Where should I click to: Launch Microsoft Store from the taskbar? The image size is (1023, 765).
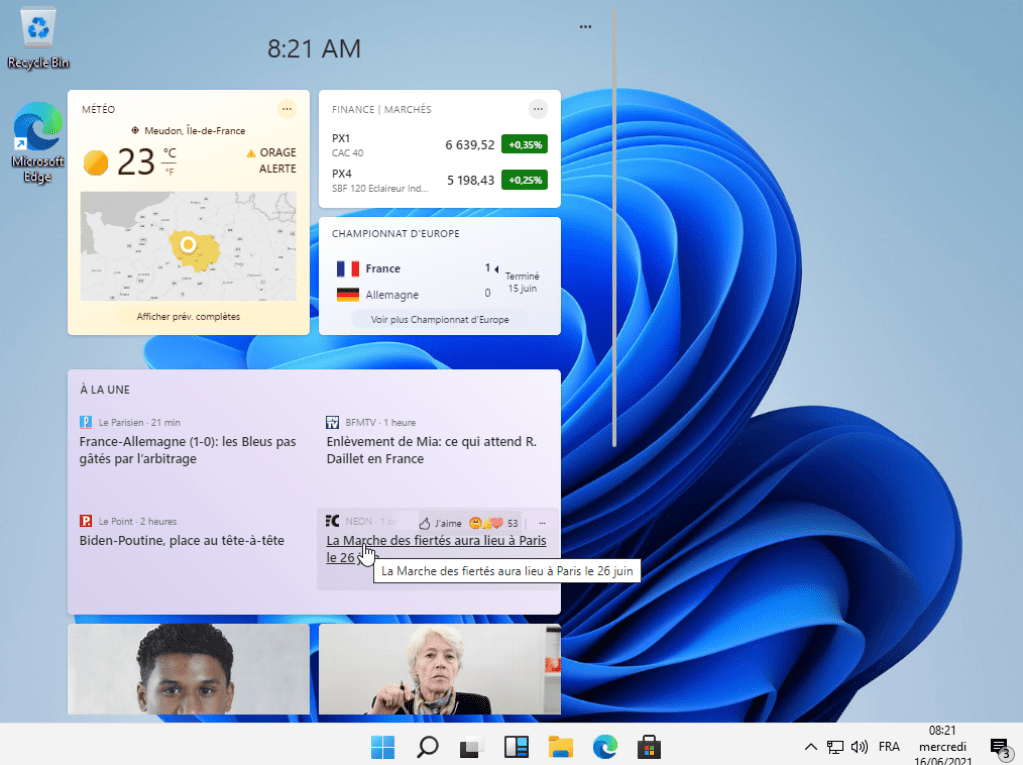(649, 746)
